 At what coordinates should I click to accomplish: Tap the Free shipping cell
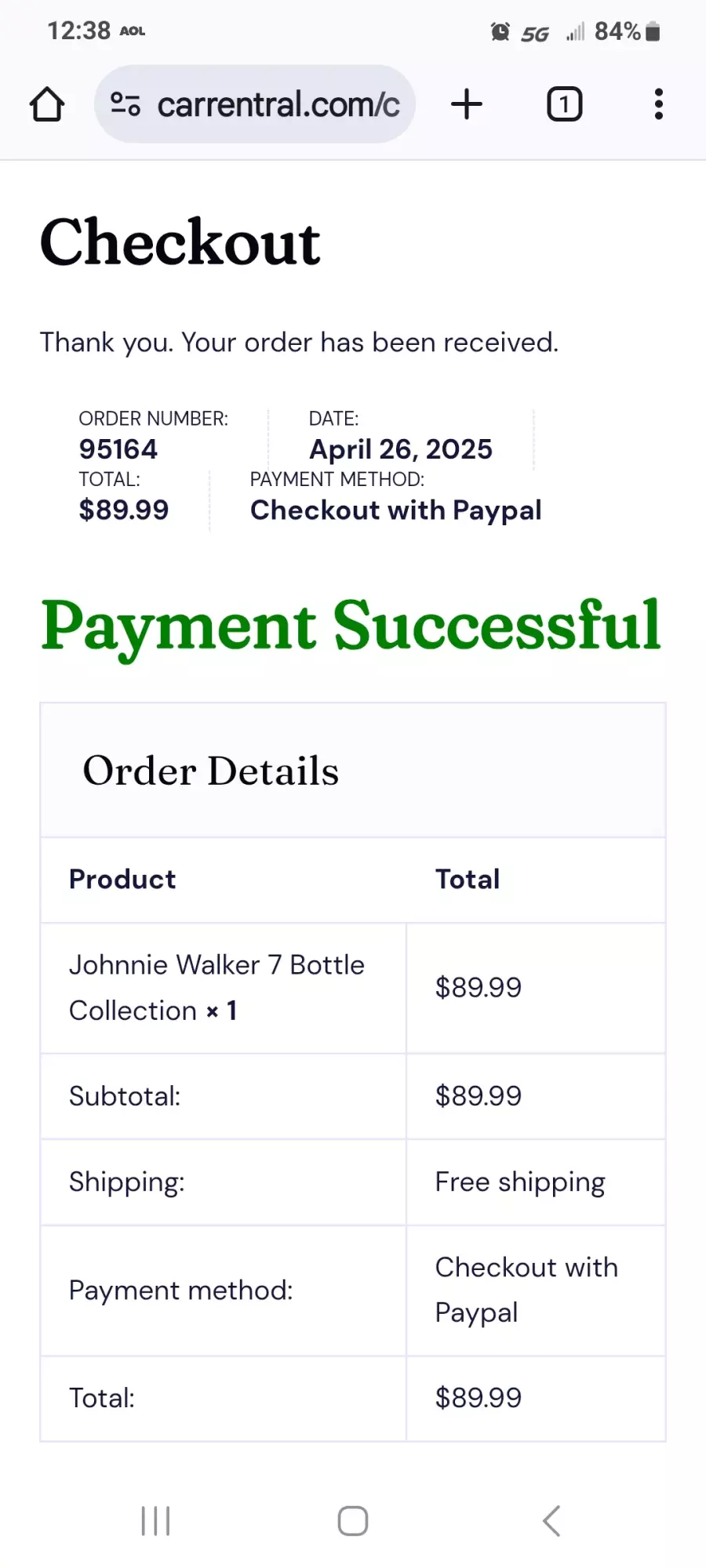(520, 1182)
